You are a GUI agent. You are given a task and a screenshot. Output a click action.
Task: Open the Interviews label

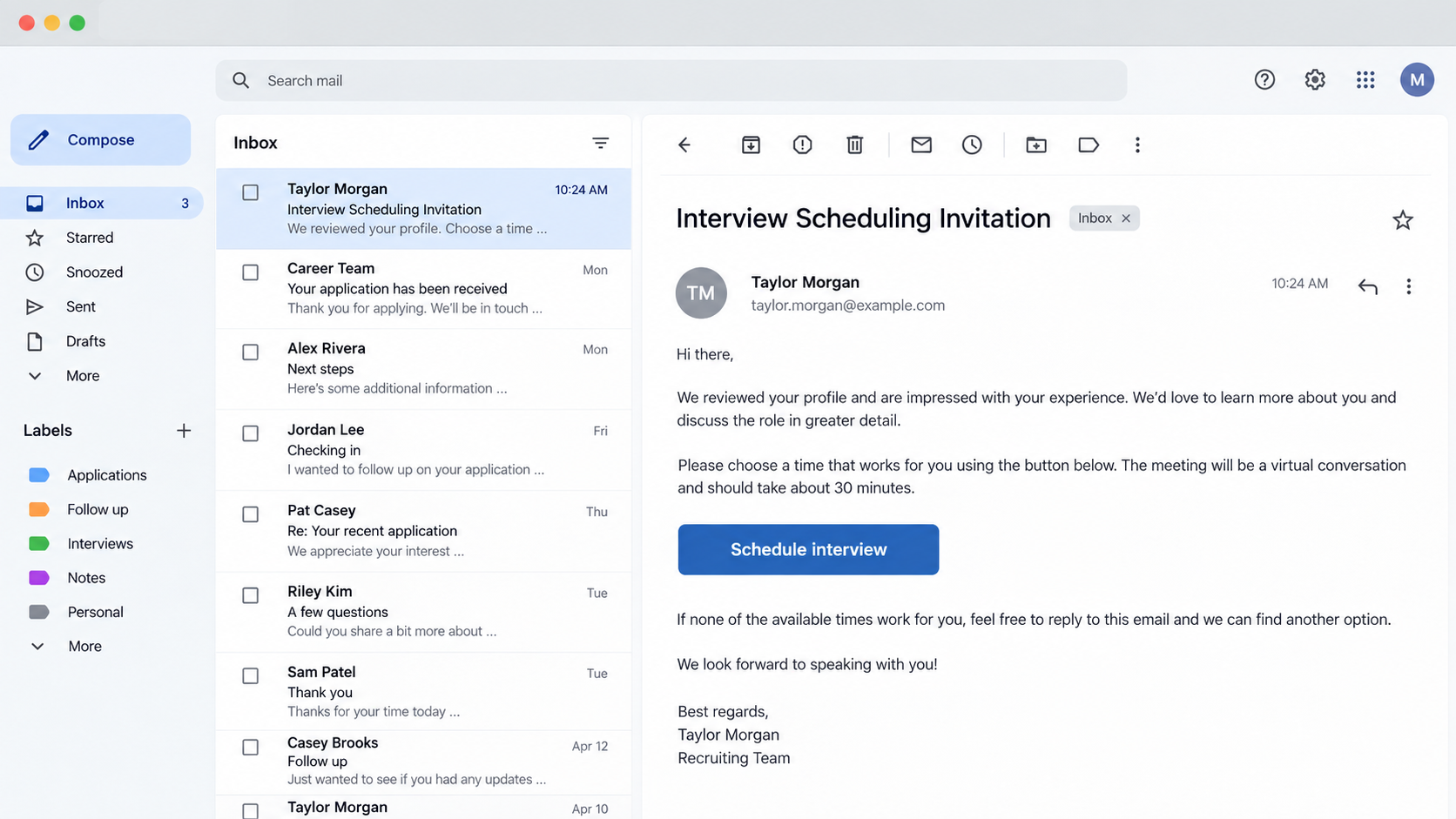[x=102, y=544]
